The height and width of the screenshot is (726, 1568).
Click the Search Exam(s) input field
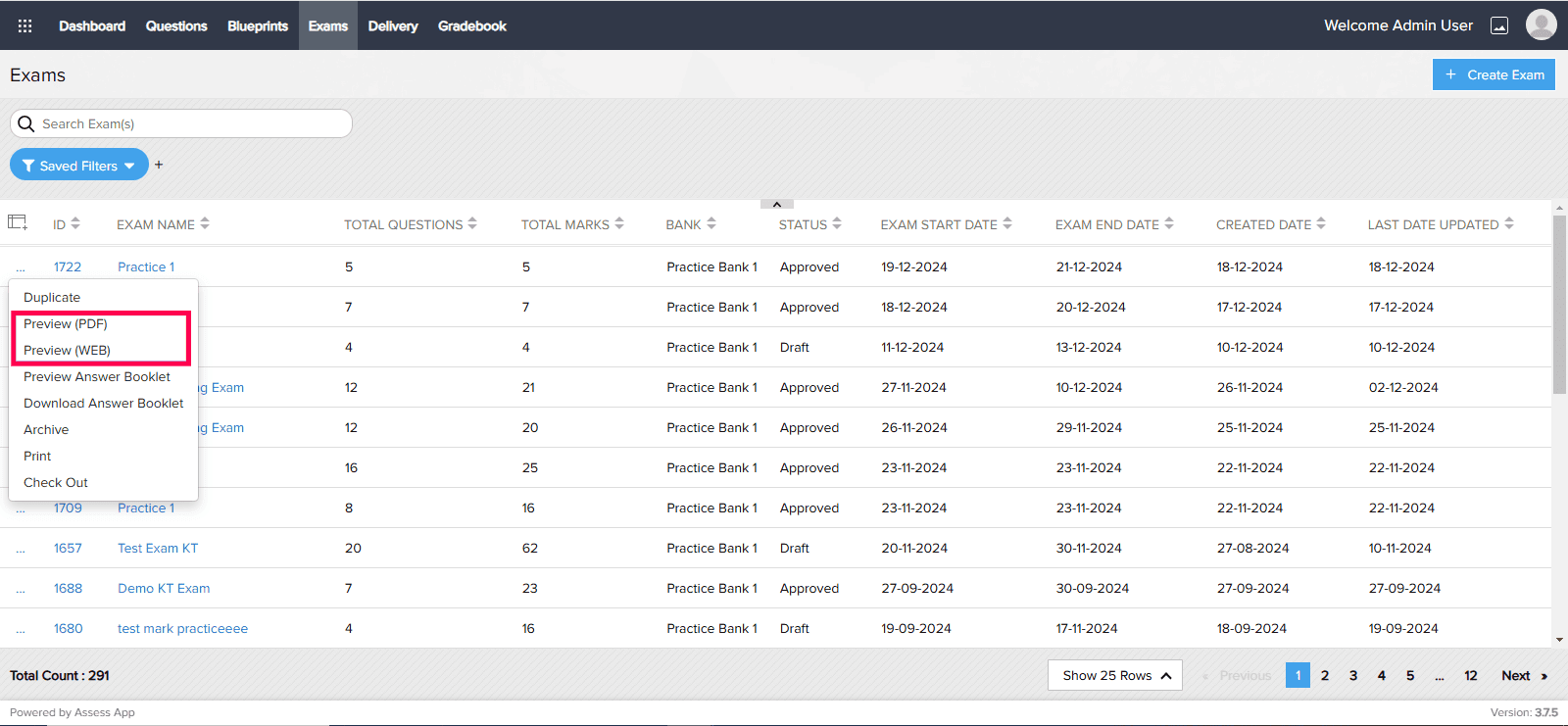[191, 123]
